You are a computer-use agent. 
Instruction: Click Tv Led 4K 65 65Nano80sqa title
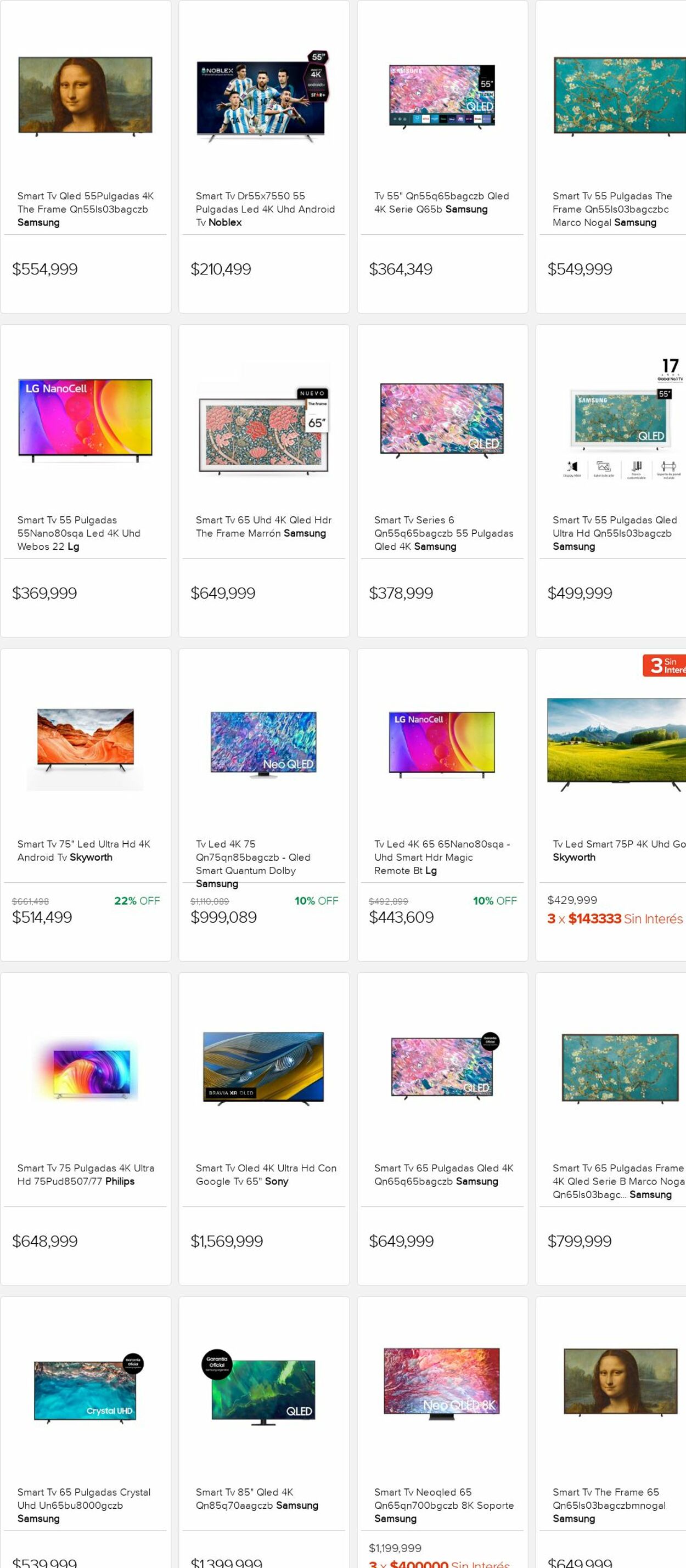(x=442, y=857)
